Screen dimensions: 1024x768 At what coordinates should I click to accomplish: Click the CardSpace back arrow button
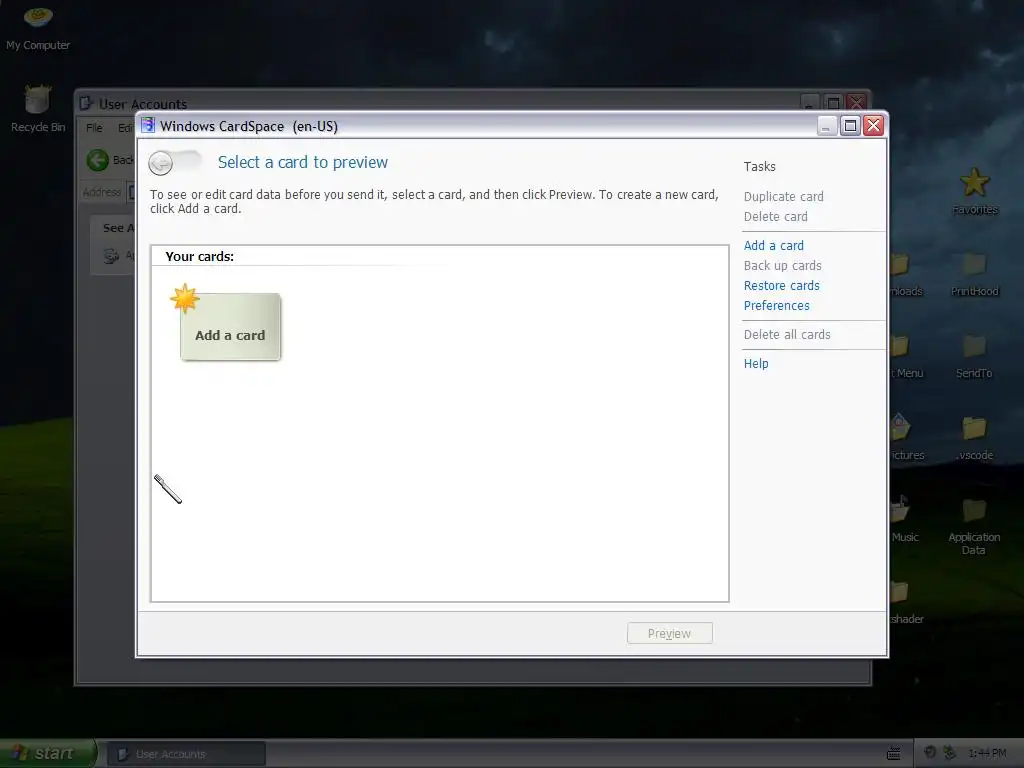pos(161,163)
